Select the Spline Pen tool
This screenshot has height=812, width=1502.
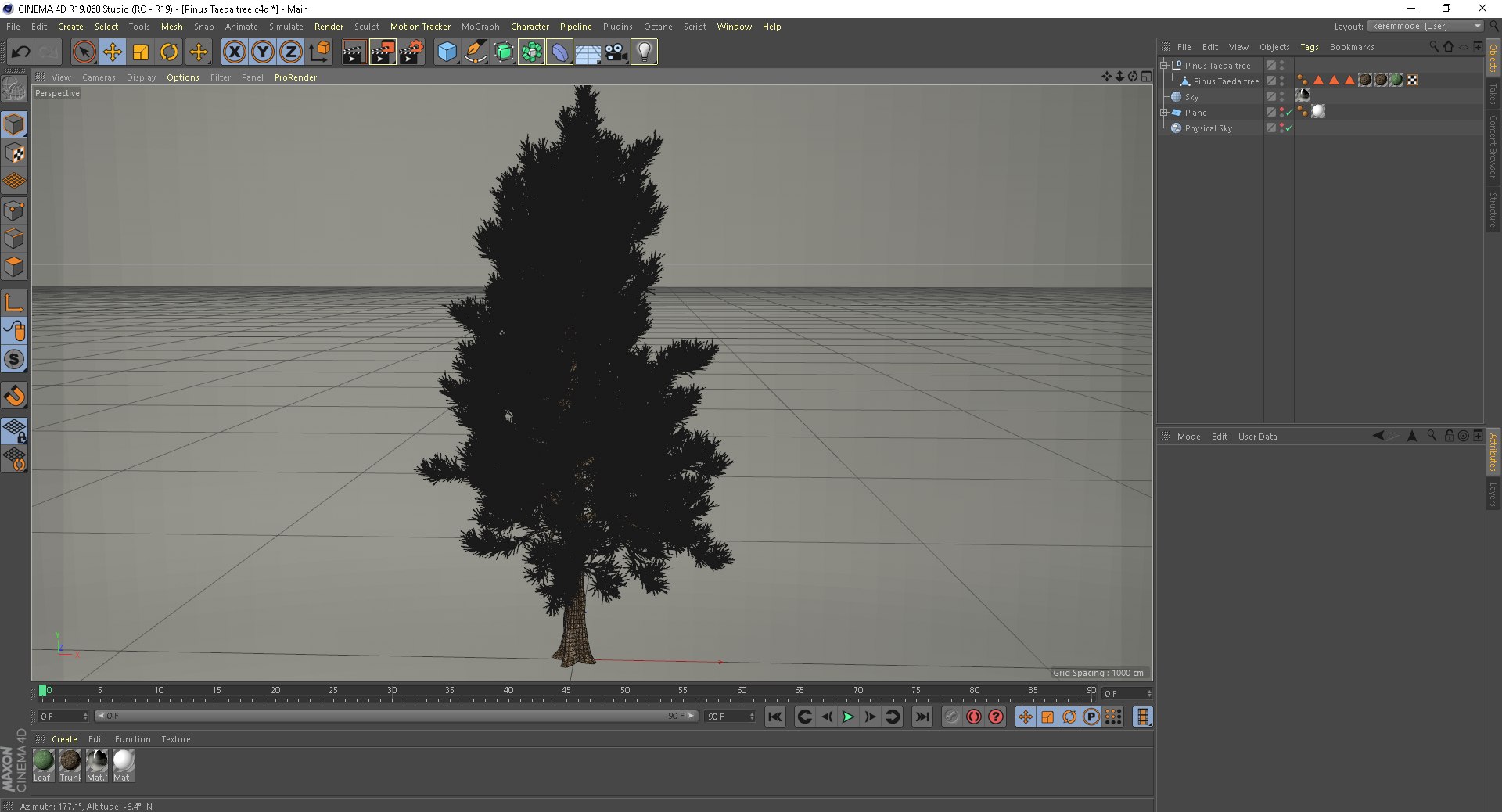(x=475, y=52)
